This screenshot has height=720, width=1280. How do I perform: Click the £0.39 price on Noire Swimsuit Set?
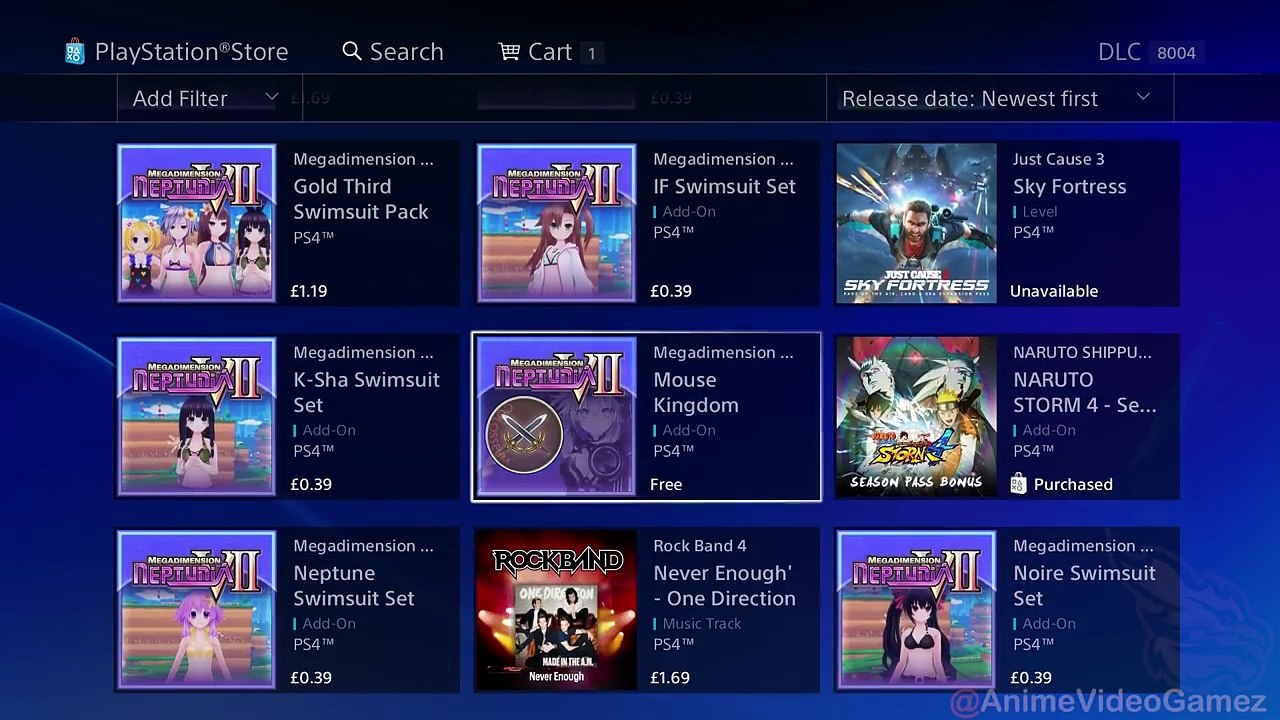click(1031, 677)
